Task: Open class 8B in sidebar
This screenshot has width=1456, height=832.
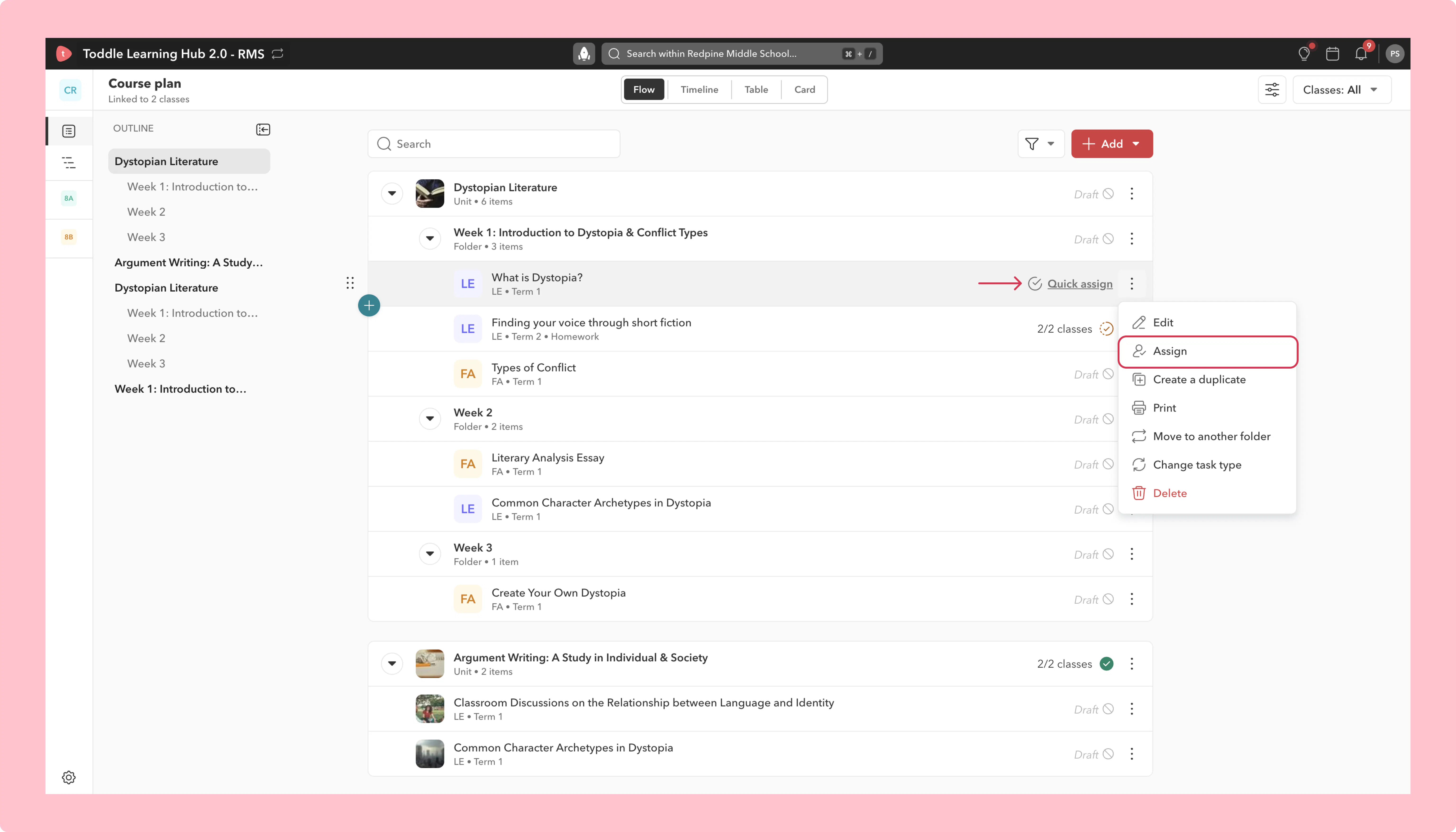Action: [68, 237]
